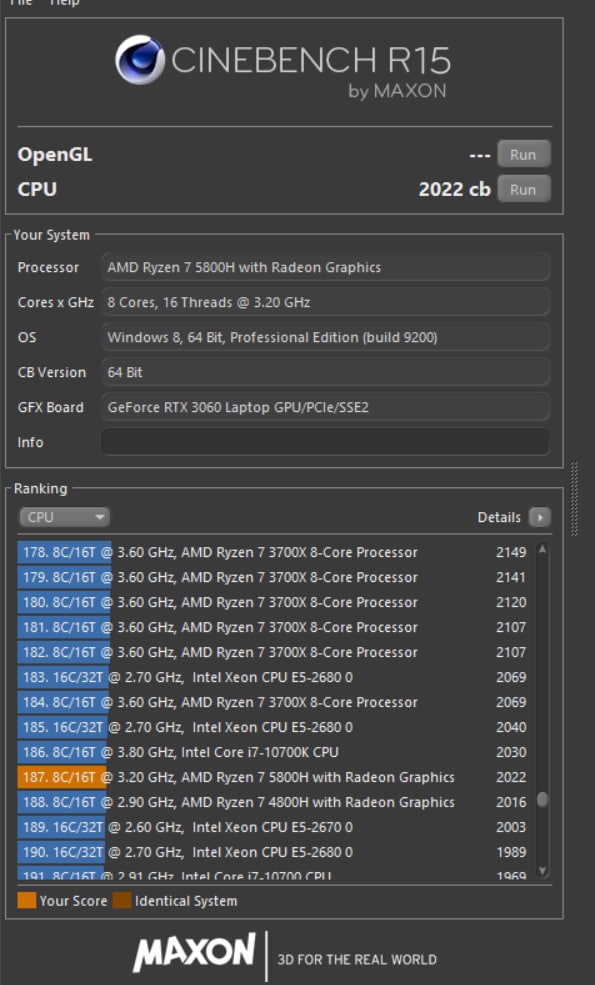
Task: Select rank 190 Xeon entry scoring 1989
Action: (272, 852)
